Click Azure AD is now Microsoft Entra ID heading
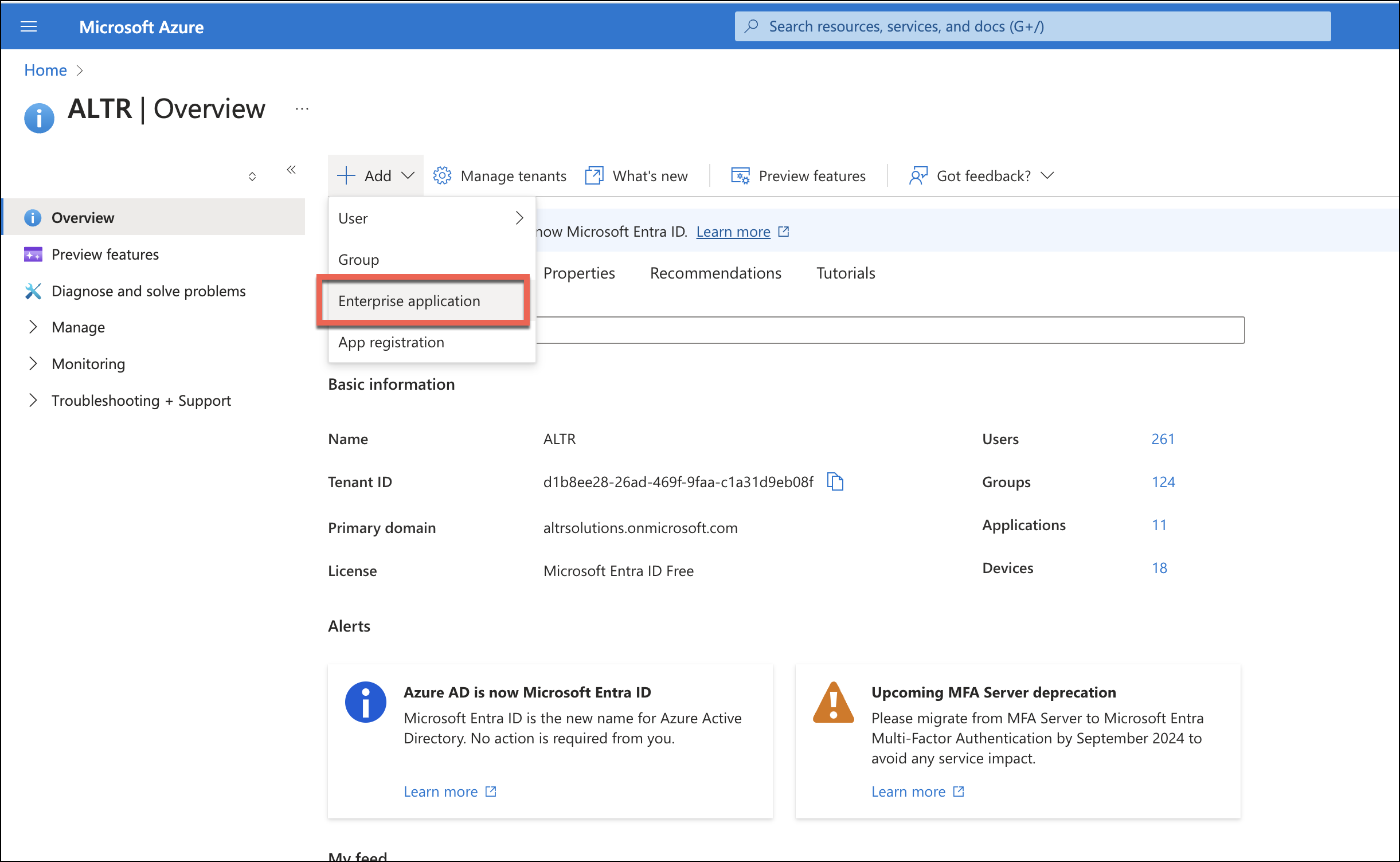1400x862 pixels. pos(527,692)
